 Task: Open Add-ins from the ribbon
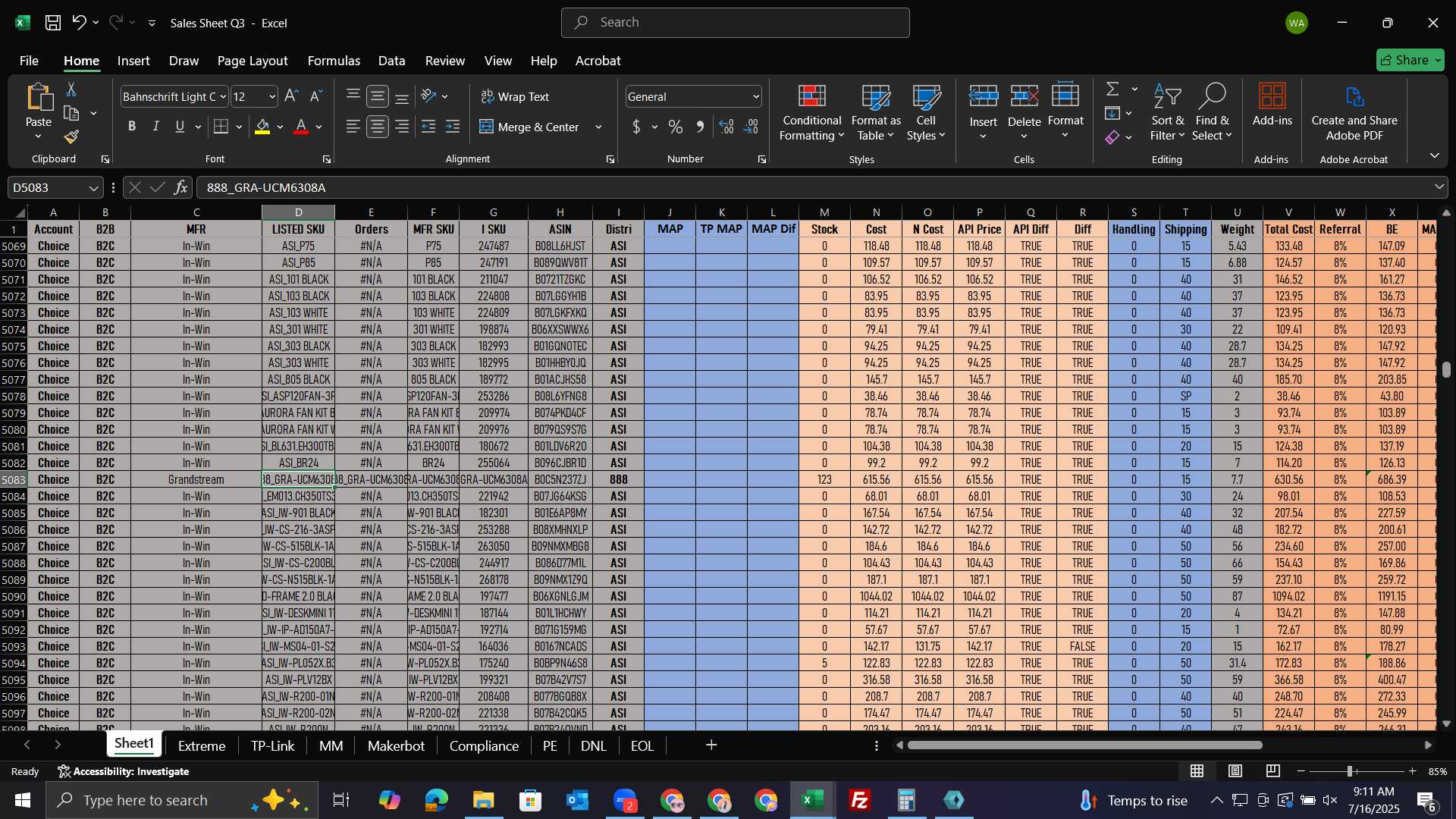tap(1272, 105)
